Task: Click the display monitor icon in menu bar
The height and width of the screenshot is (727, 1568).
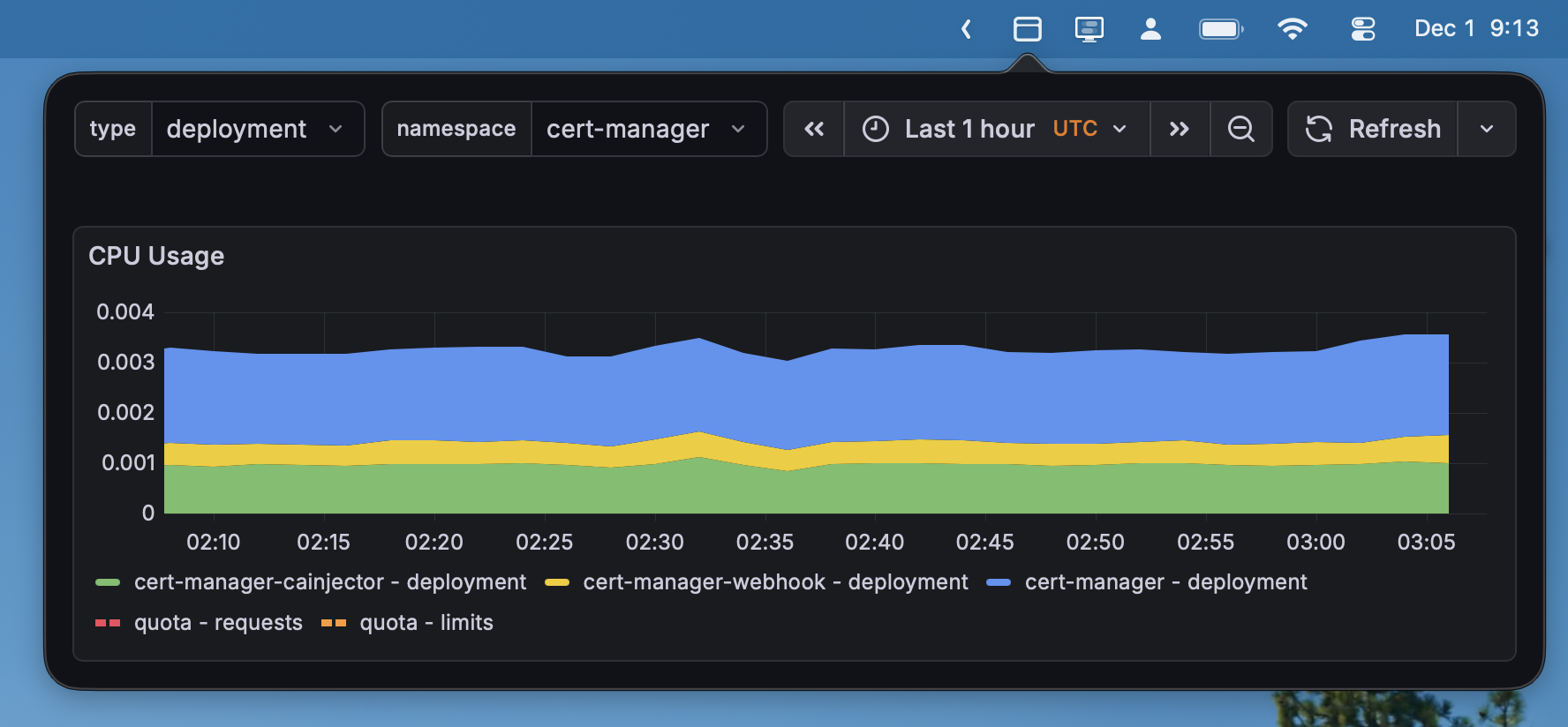Action: pos(1089,29)
